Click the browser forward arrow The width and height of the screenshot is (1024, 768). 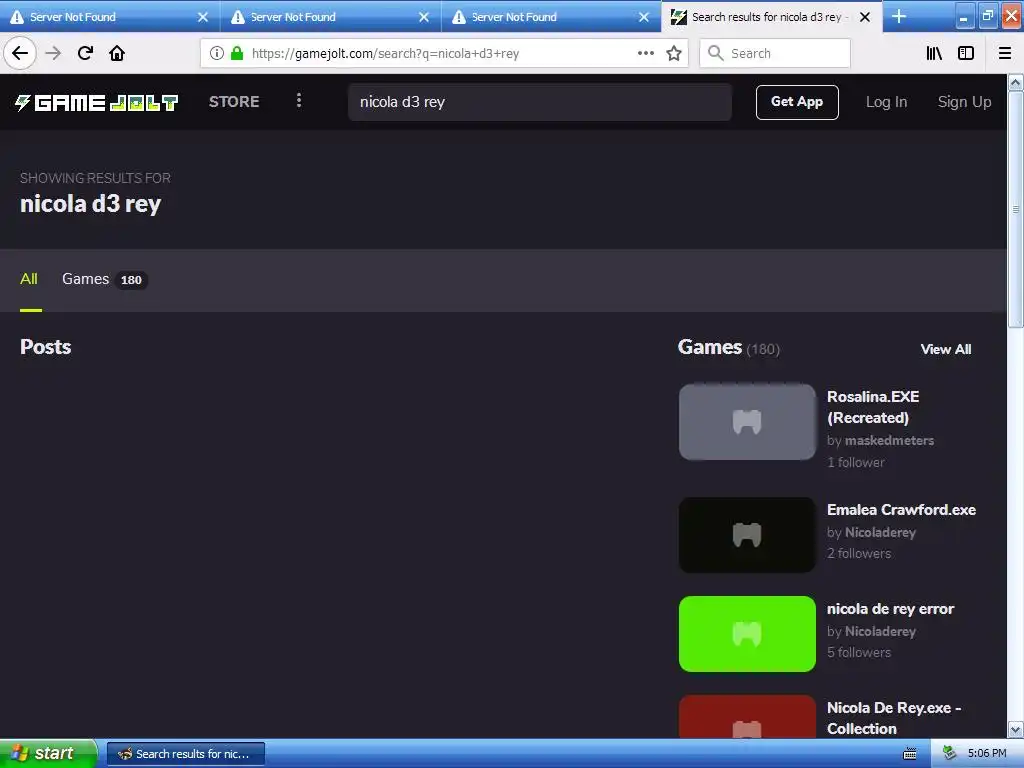pyautogui.click(x=53, y=53)
